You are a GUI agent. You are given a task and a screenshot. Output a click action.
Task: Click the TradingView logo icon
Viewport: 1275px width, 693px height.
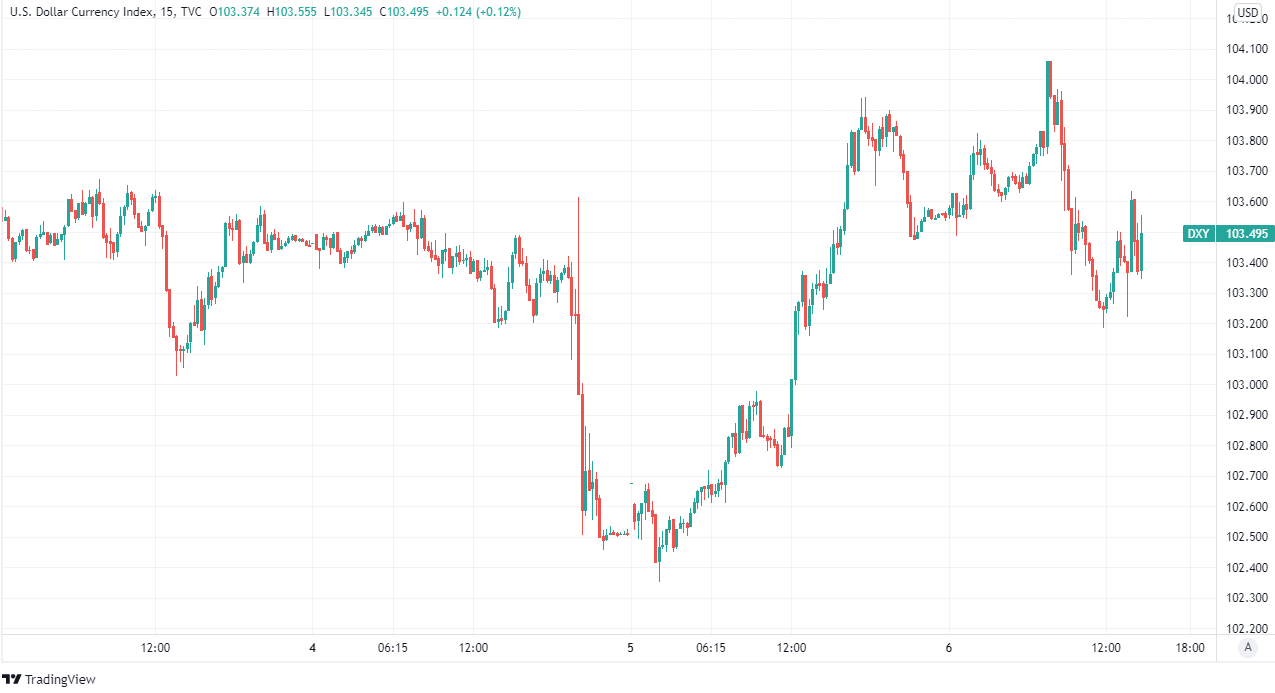[x=12, y=679]
